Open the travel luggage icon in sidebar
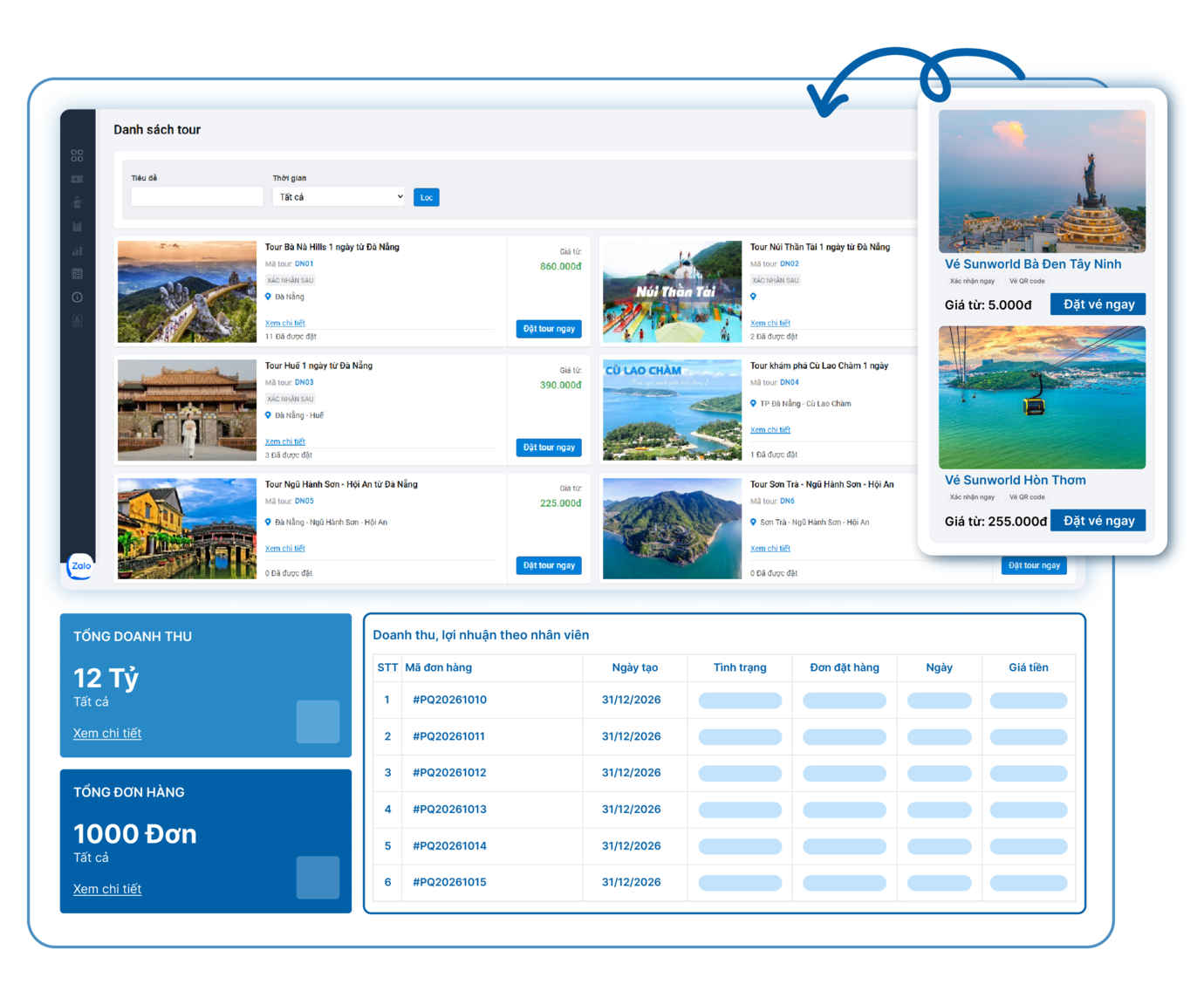The width and height of the screenshot is (1204, 998). point(77,202)
